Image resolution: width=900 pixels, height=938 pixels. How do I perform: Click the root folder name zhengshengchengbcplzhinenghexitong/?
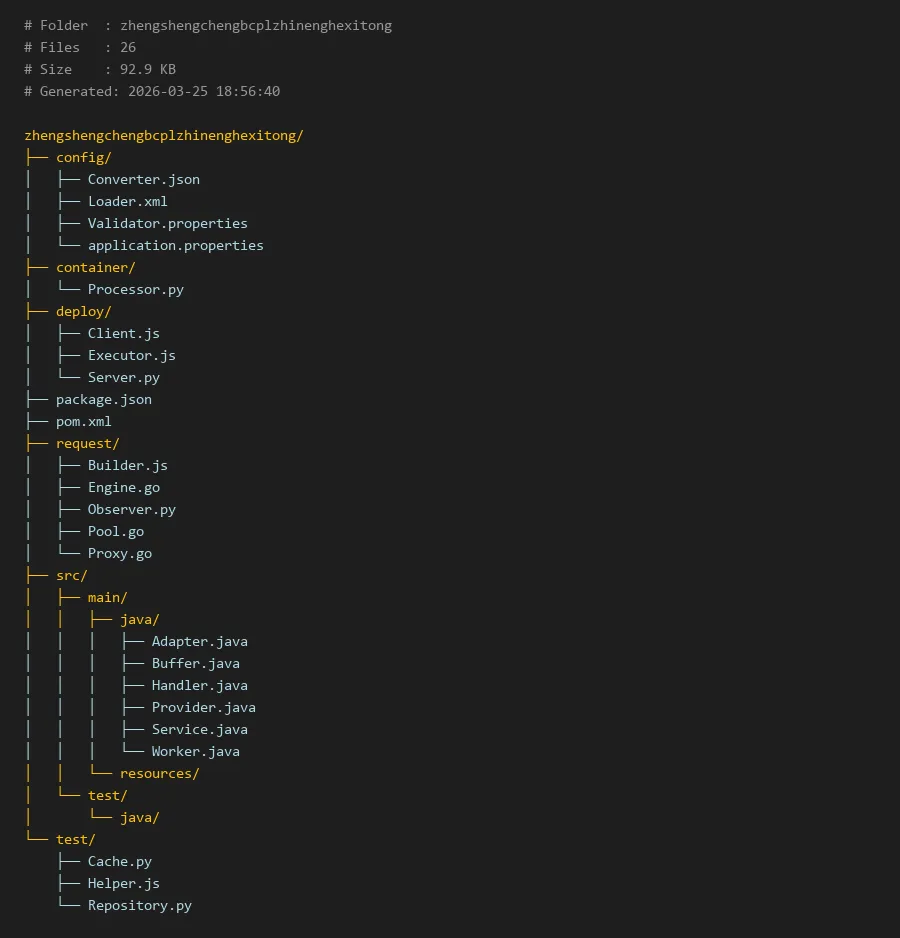pos(163,135)
